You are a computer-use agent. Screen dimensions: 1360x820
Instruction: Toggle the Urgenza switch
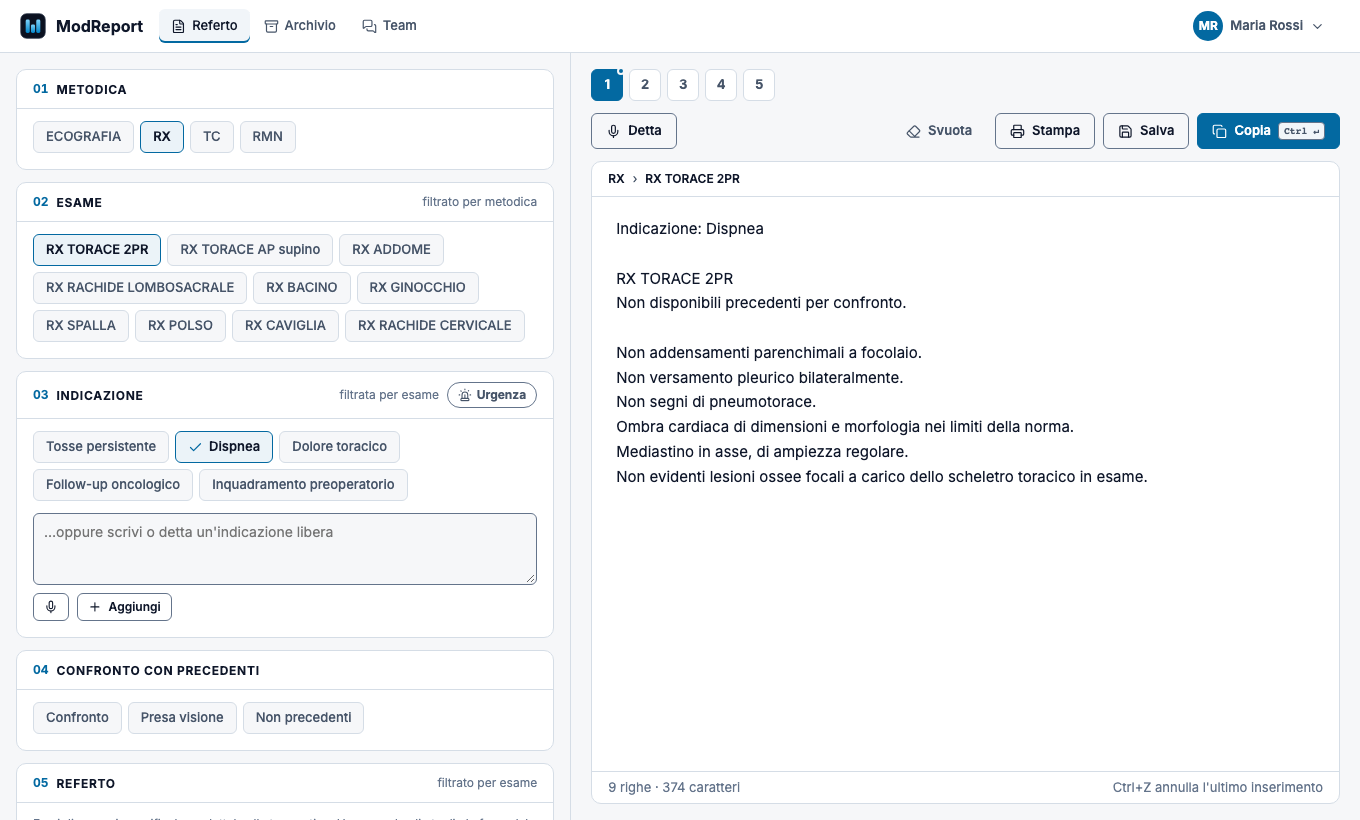(x=492, y=395)
